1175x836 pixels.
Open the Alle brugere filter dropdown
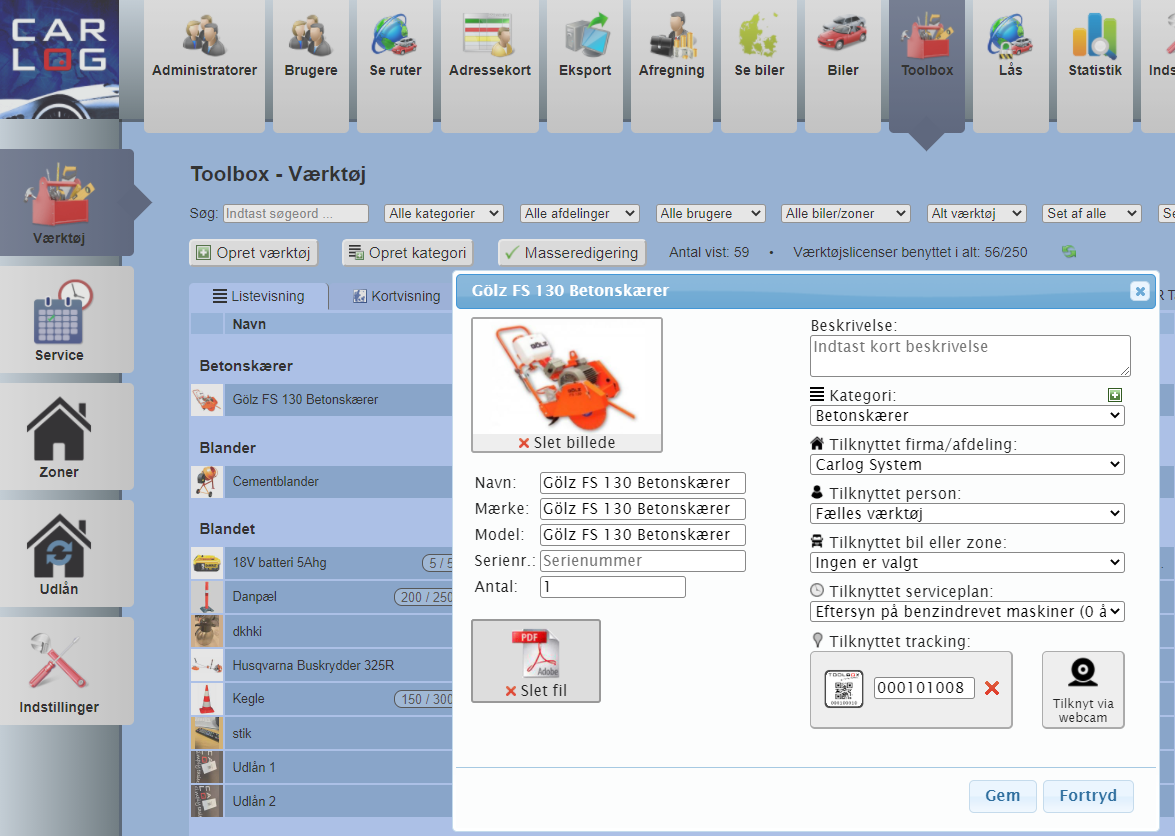pos(710,213)
